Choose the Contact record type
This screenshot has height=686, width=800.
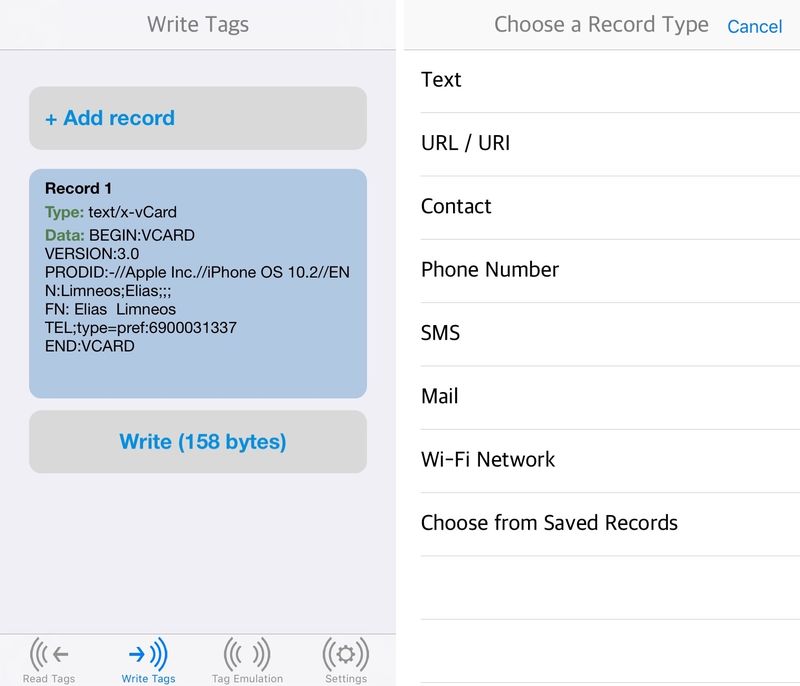[x=610, y=207]
